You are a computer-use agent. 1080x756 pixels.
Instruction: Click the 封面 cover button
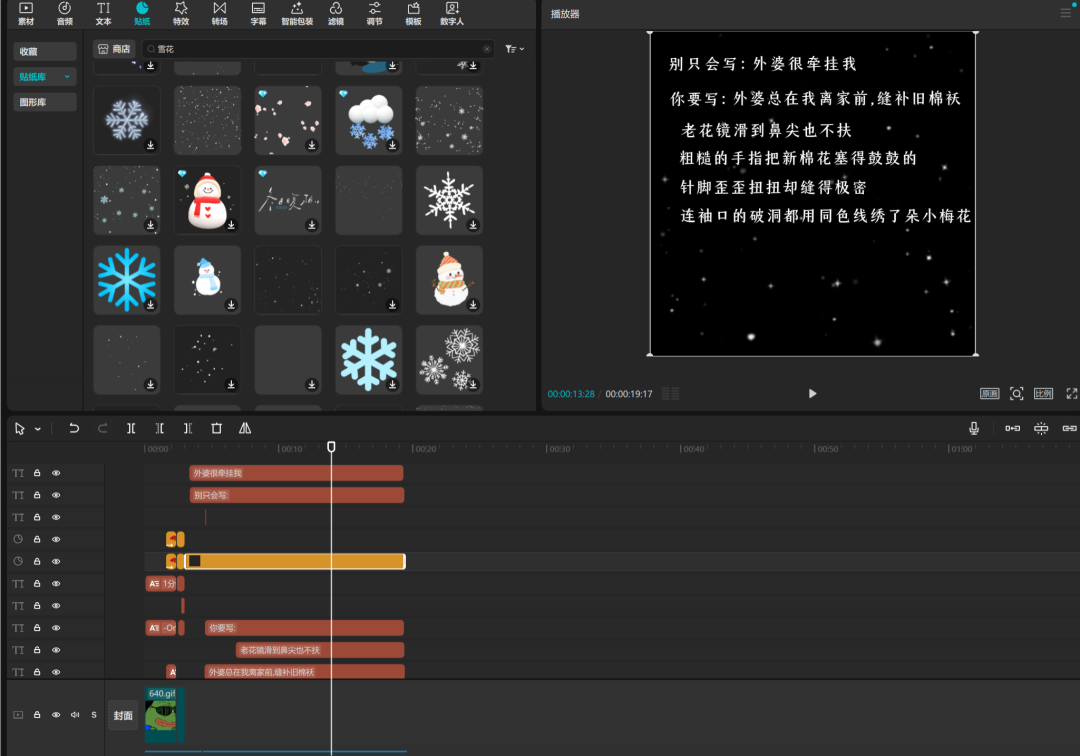click(x=123, y=715)
